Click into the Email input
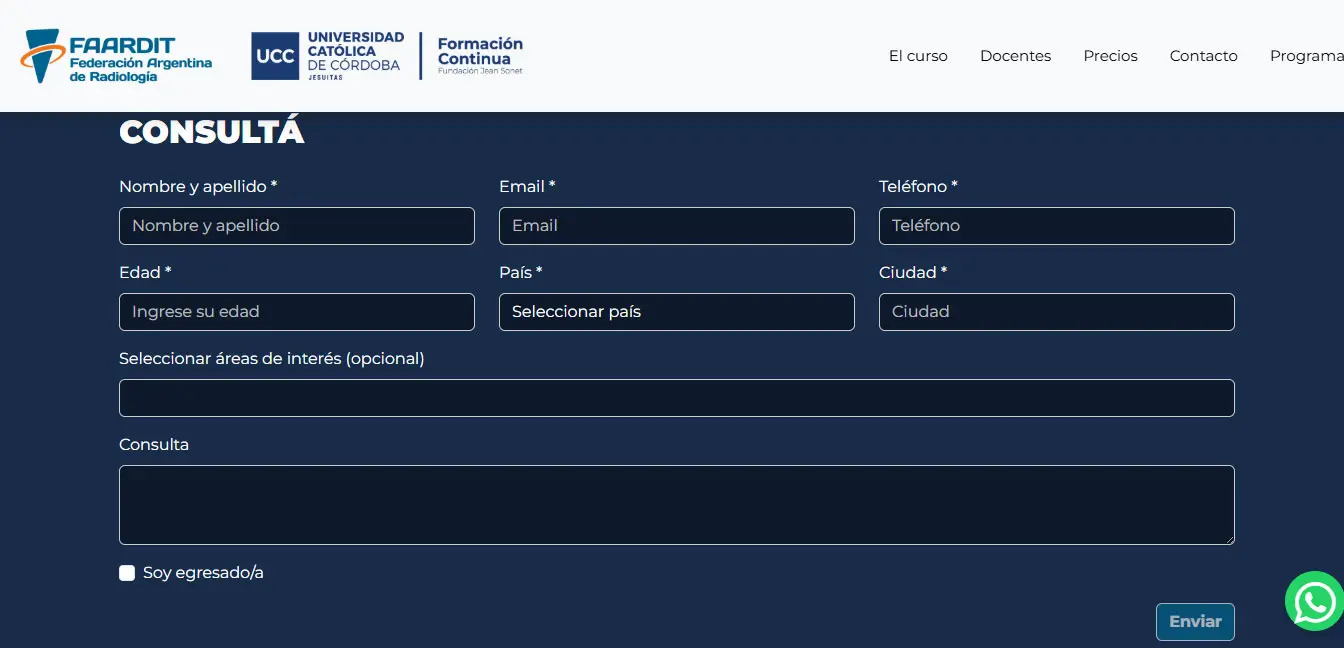This screenshot has width=1344, height=648. coord(677,226)
